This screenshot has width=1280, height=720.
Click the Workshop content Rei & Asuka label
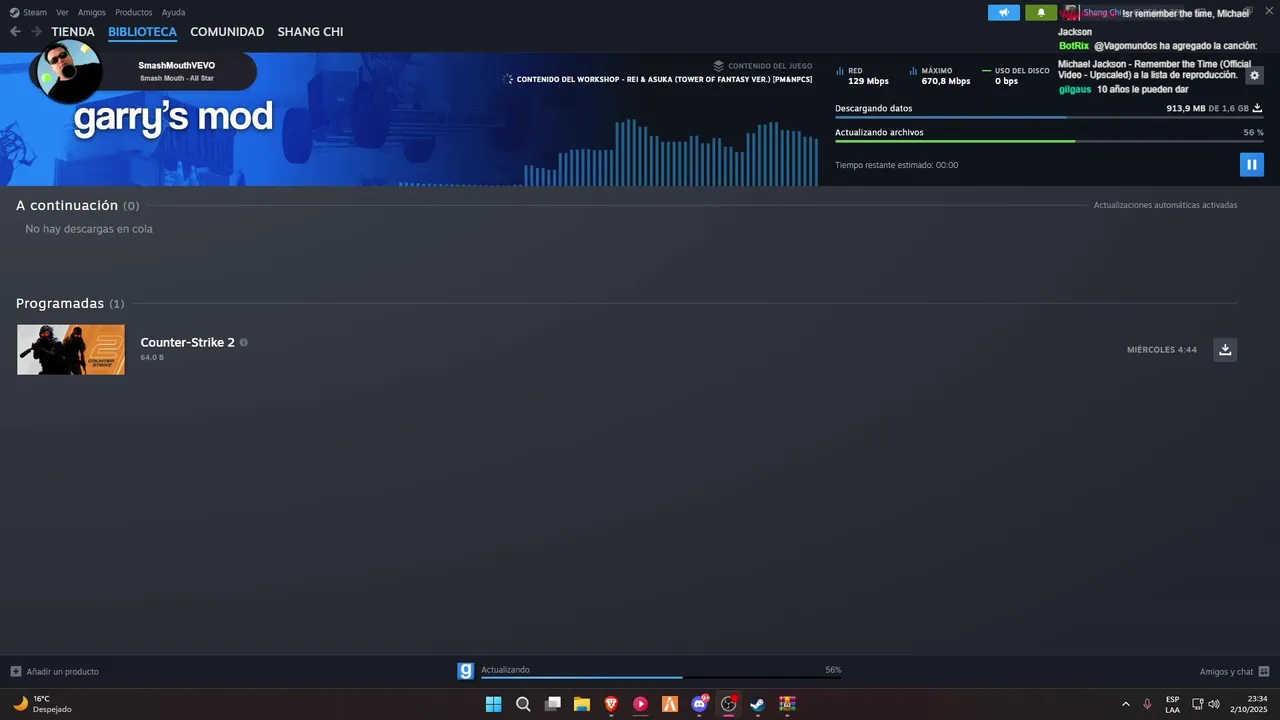(664, 79)
